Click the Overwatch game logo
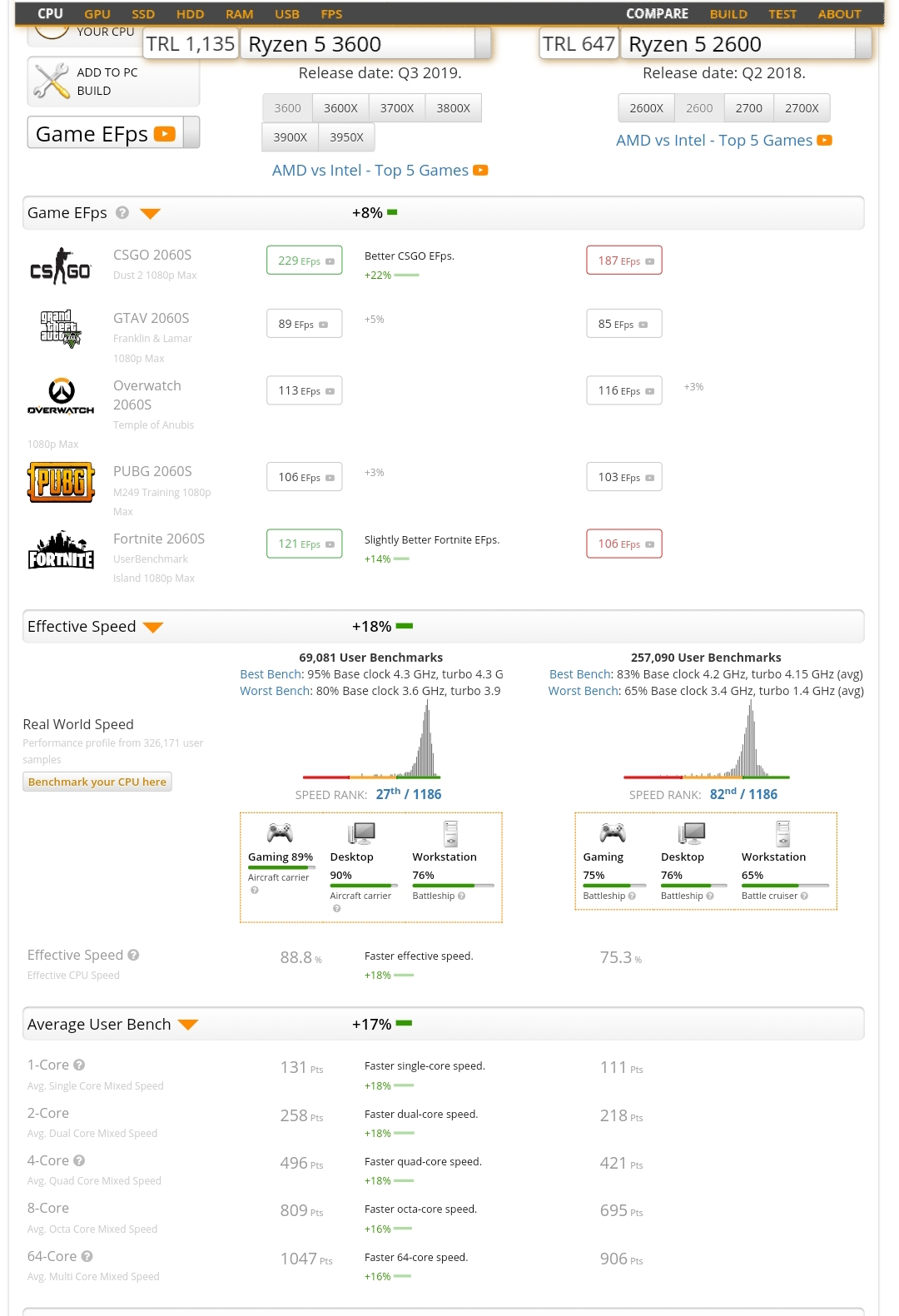 click(61, 395)
